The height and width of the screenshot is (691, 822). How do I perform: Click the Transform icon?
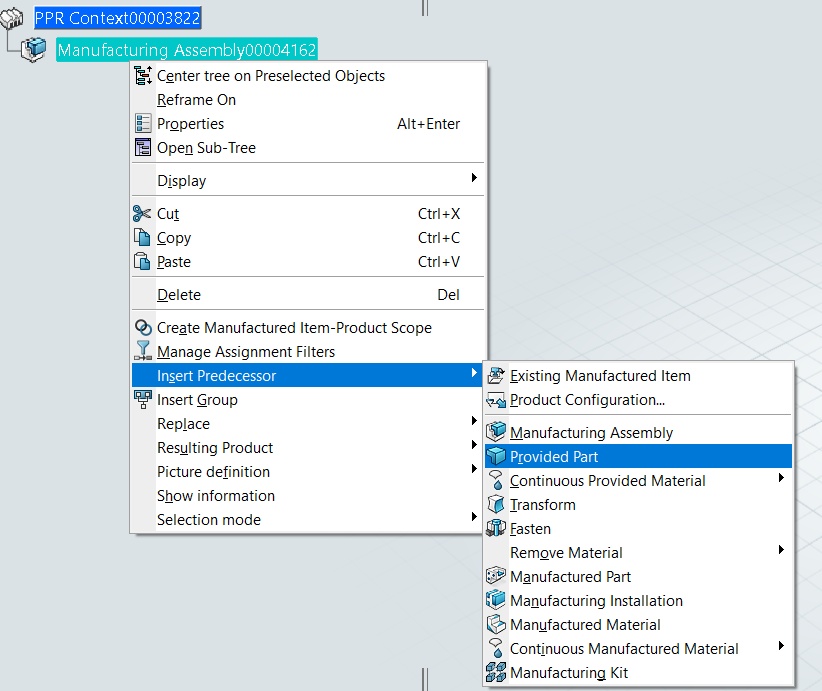tap(496, 504)
